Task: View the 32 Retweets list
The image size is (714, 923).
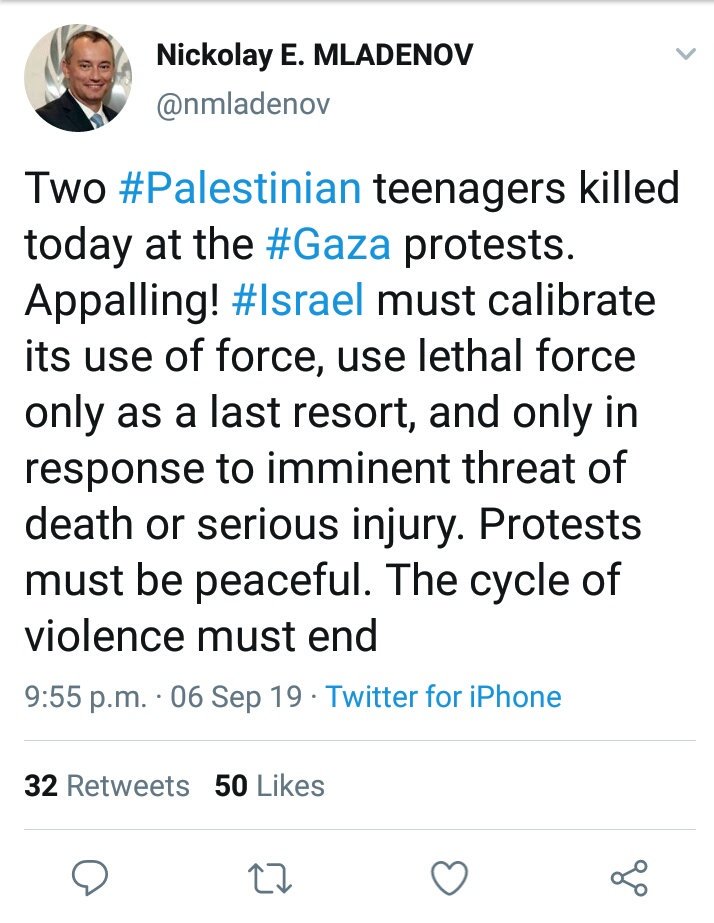Action: (107, 786)
